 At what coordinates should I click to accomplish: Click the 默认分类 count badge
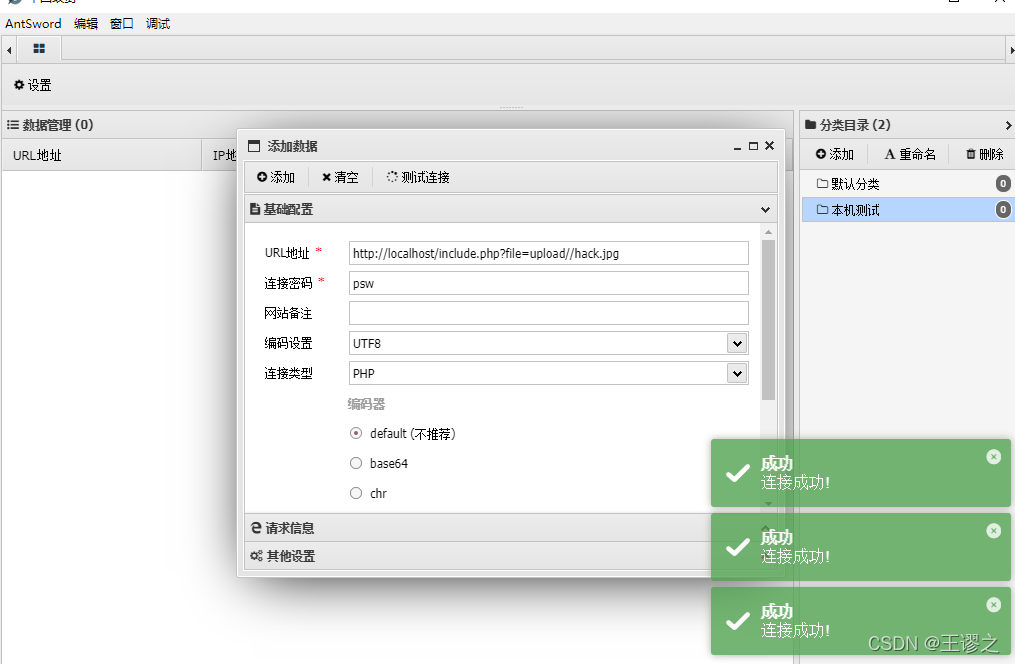click(x=1003, y=184)
